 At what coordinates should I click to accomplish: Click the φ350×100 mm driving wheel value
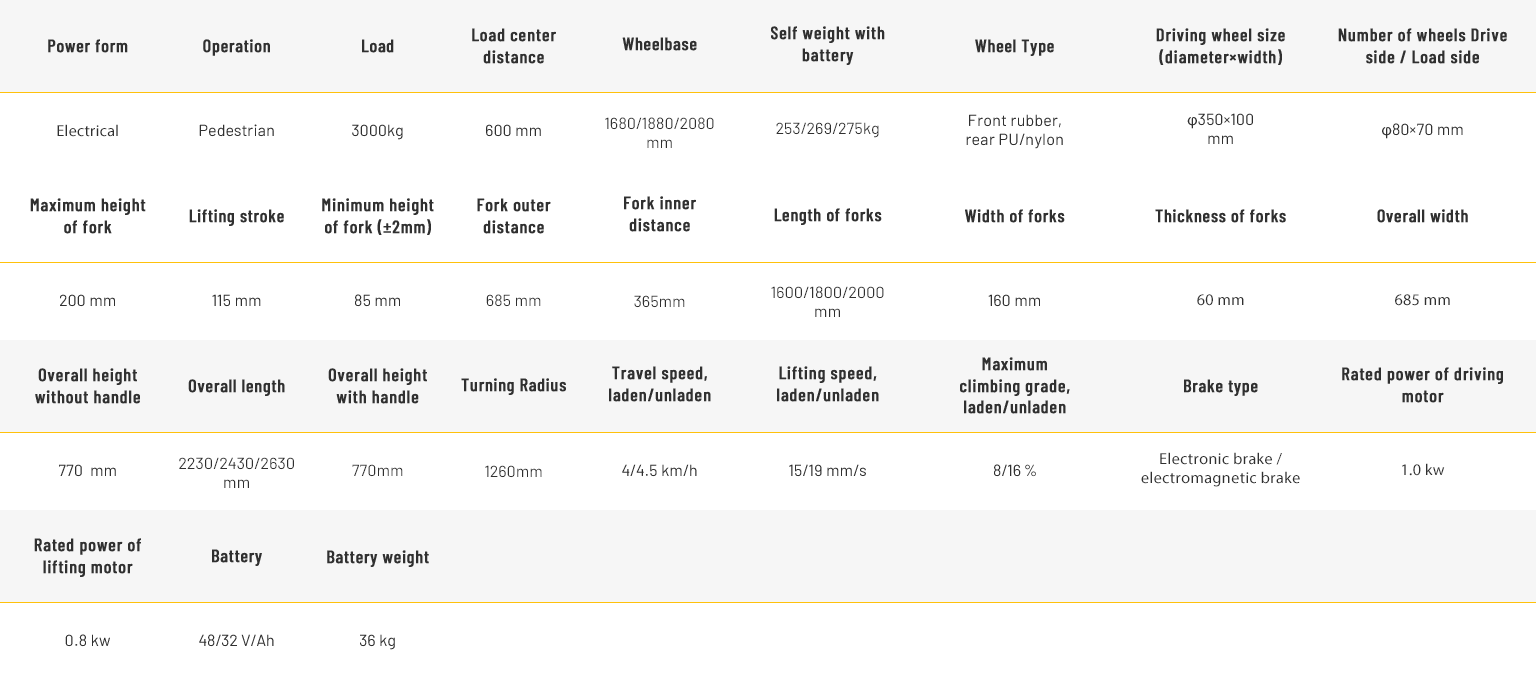tap(1220, 129)
